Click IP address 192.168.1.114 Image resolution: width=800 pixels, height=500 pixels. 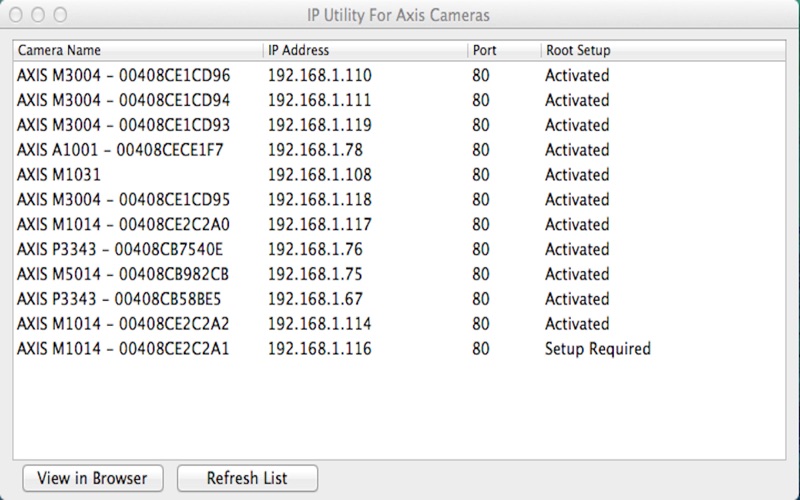[x=320, y=324]
